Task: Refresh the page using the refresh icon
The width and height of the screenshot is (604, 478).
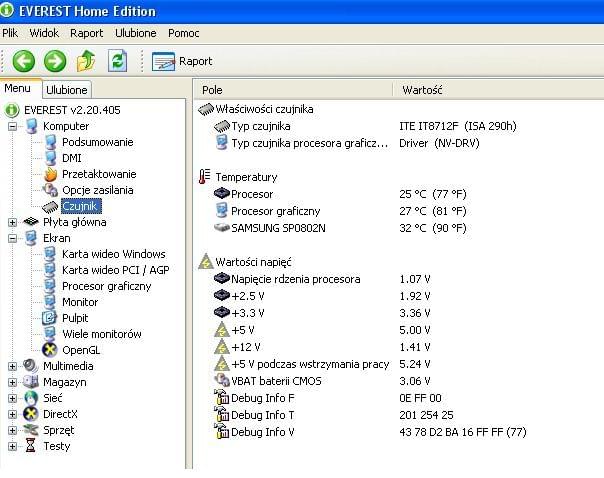Action: (x=117, y=60)
